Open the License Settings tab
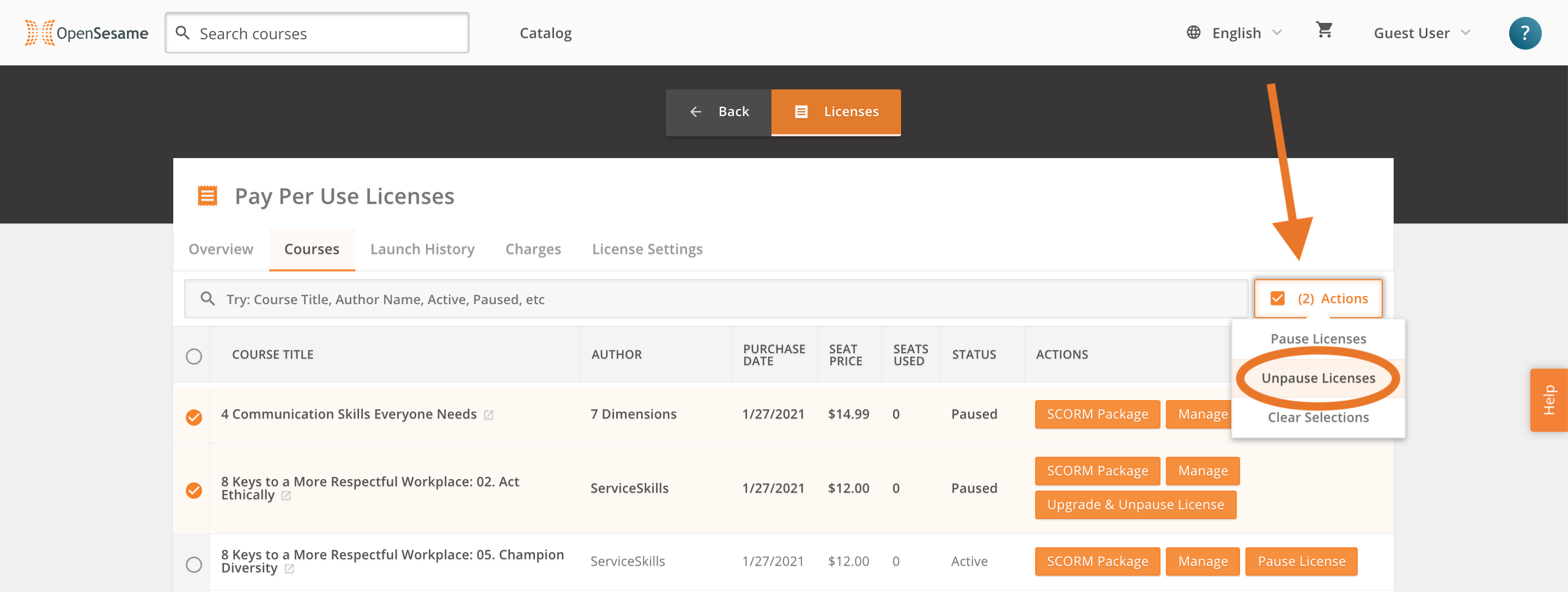The height and width of the screenshot is (592, 1568). point(647,249)
